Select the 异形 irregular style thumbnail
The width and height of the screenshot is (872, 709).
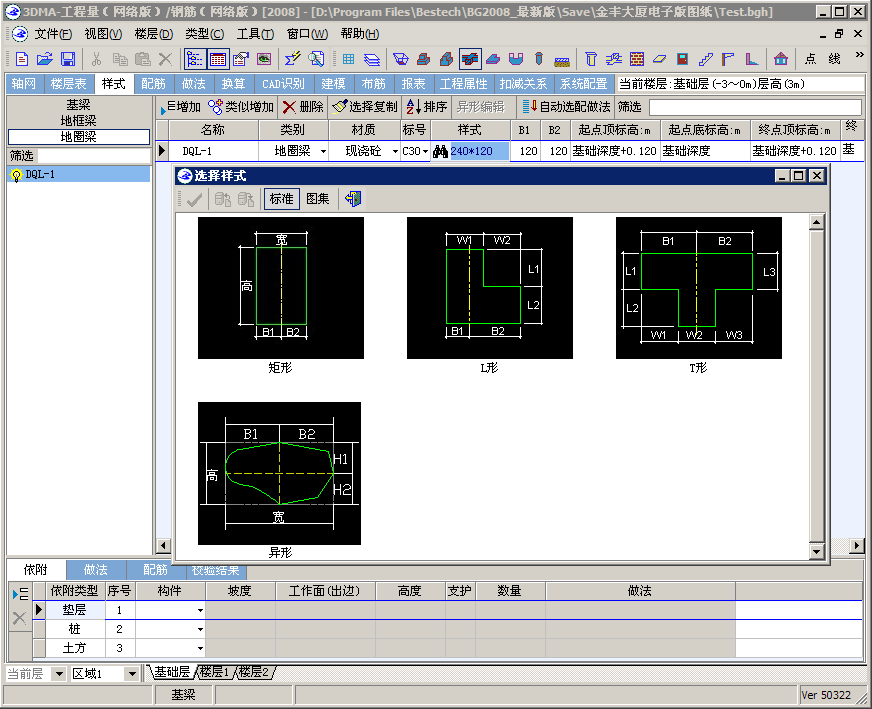tap(279, 473)
